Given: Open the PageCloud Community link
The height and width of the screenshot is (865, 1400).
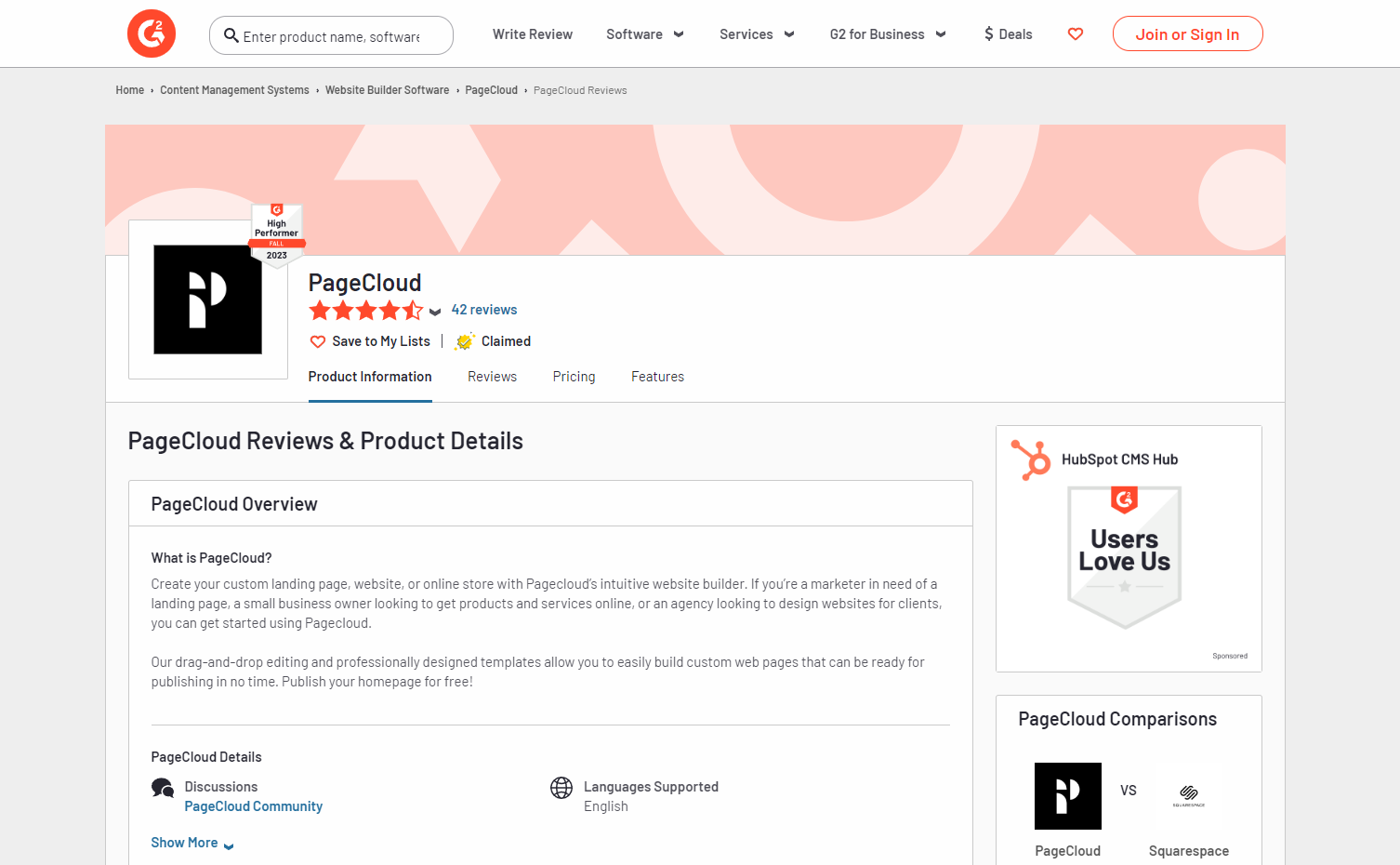Looking at the screenshot, I should [x=254, y=806].
